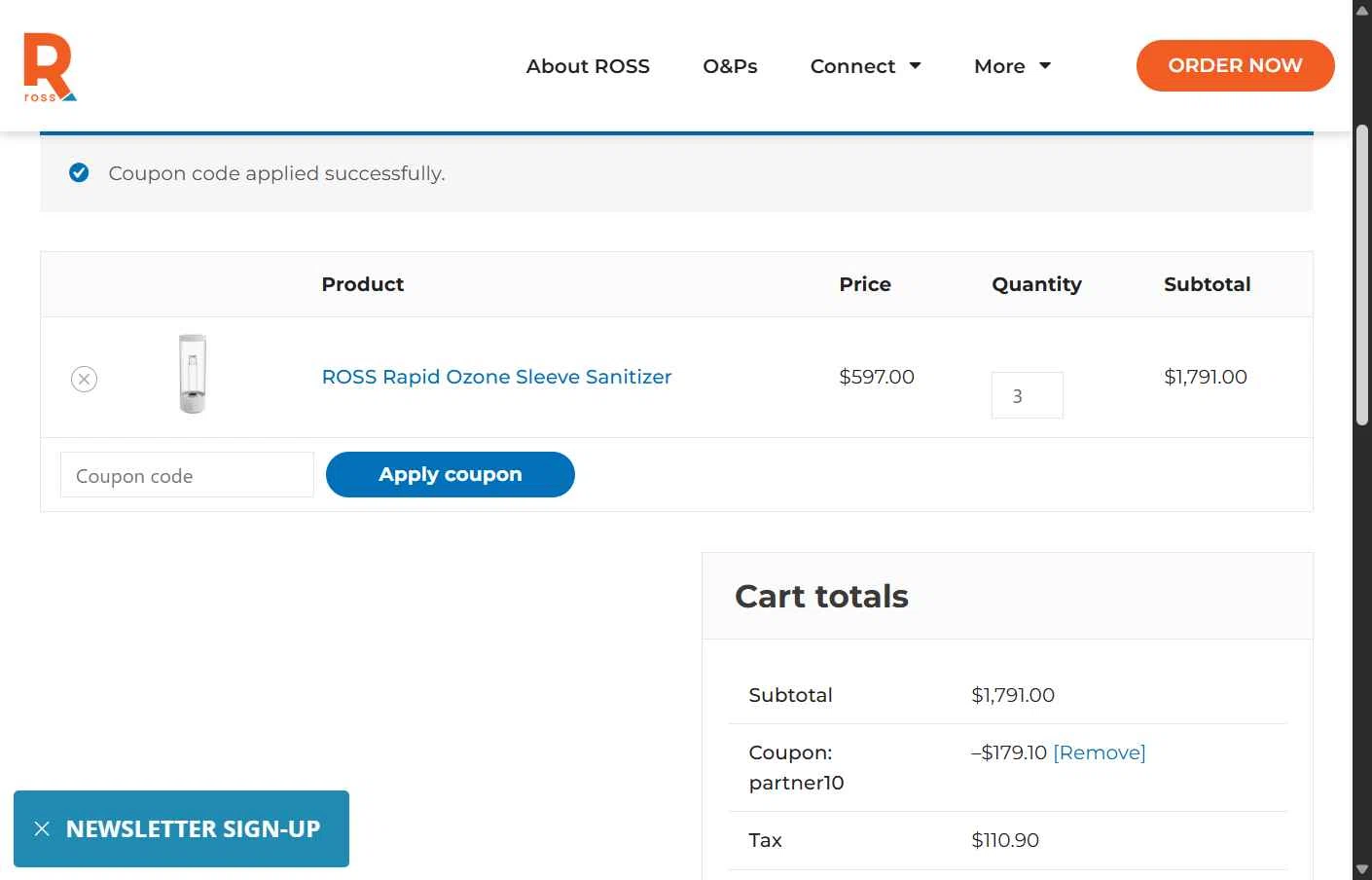Focus the Coupon code field

(x=187, y=475)
